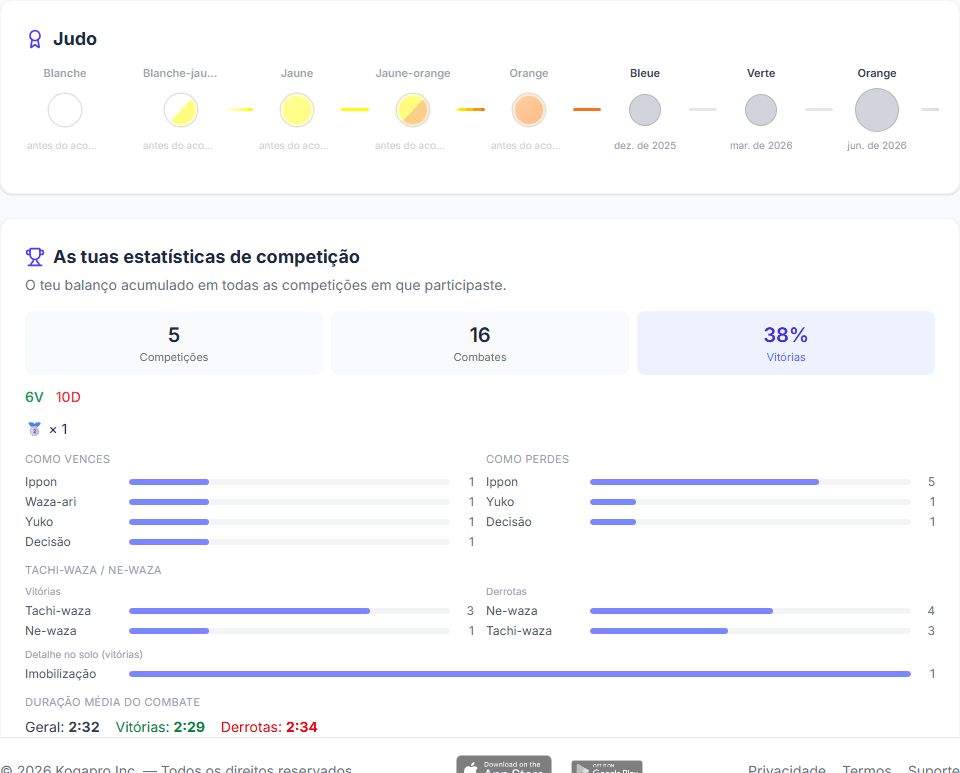Select the Verte belt circle
Screen dimensions: 960x773
click(761, 110)
